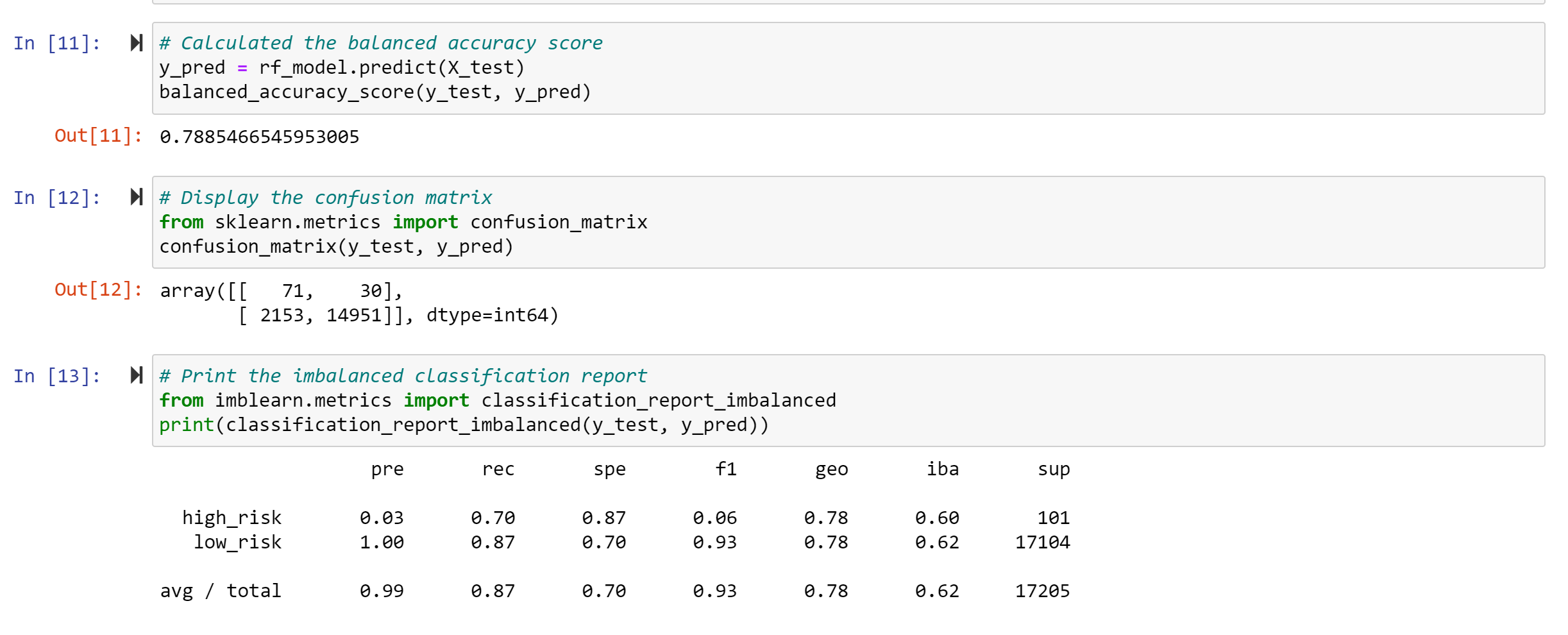Click the 'iba' column header
Image resolution: width=1568 pixels, height=635 pixels.
click(x=943, y=469)
